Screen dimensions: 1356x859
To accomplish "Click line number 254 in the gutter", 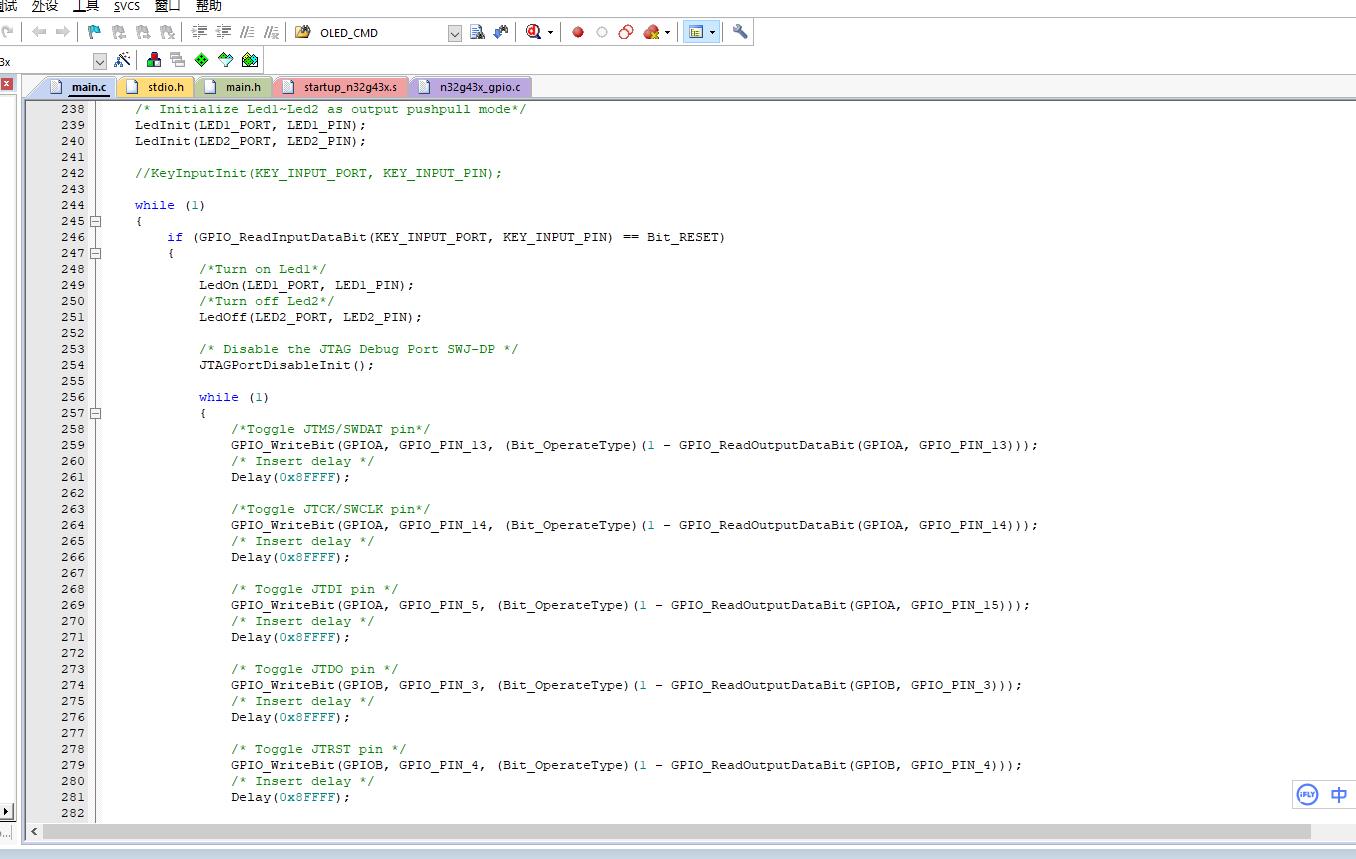I will pos(72,365).
